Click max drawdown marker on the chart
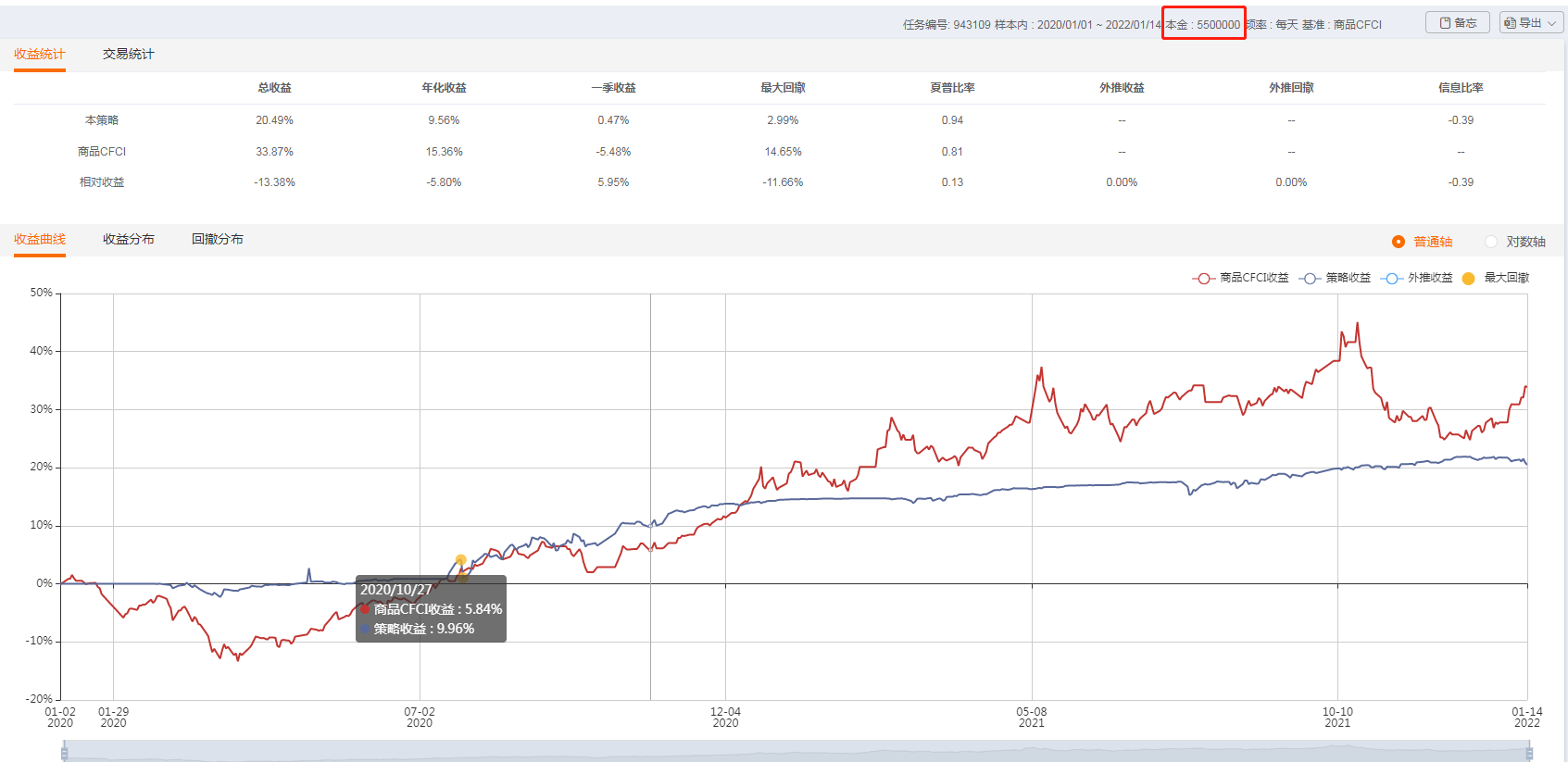 (461, 560)
